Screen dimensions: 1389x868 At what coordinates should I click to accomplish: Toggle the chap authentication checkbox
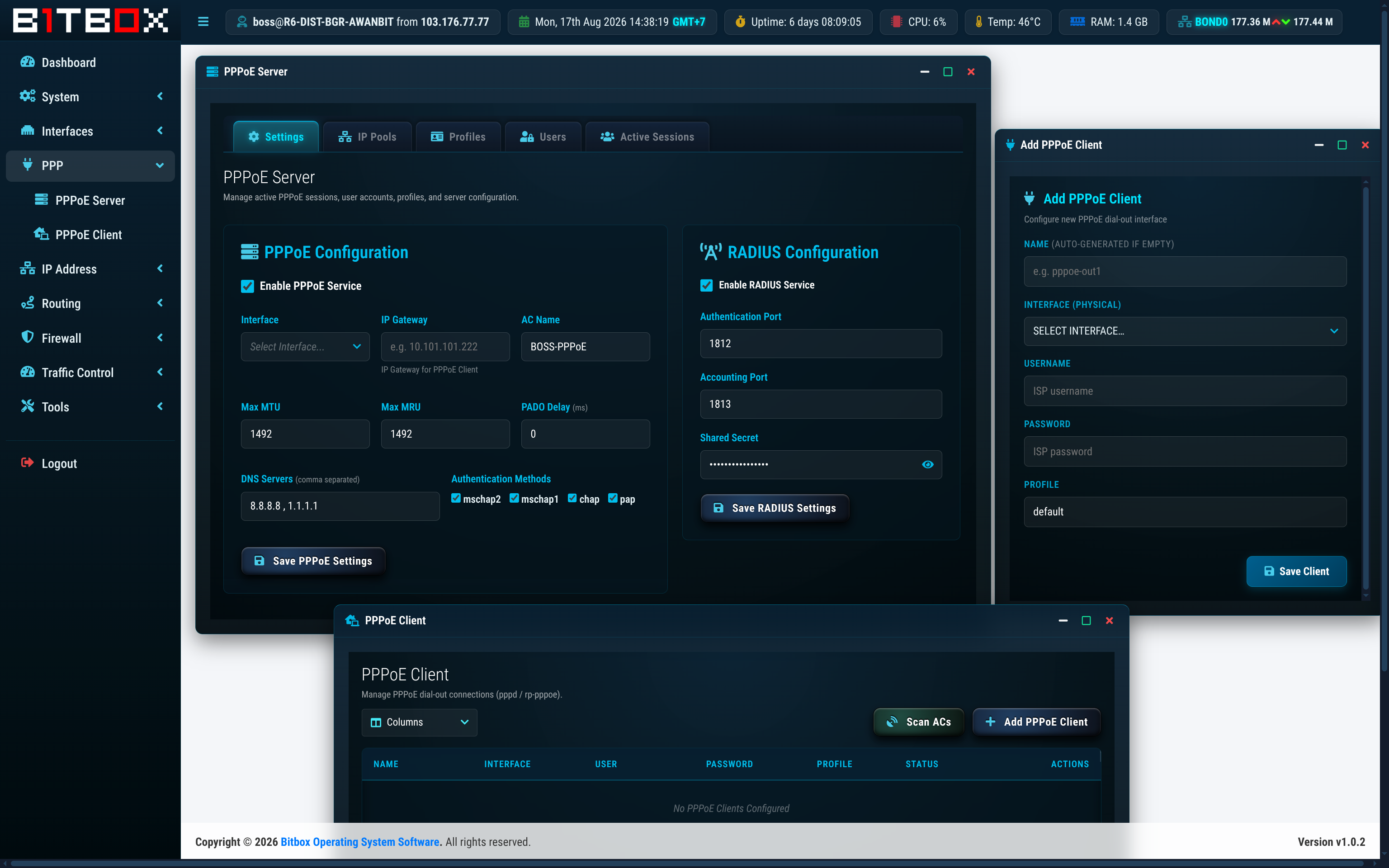pos(572,498)
